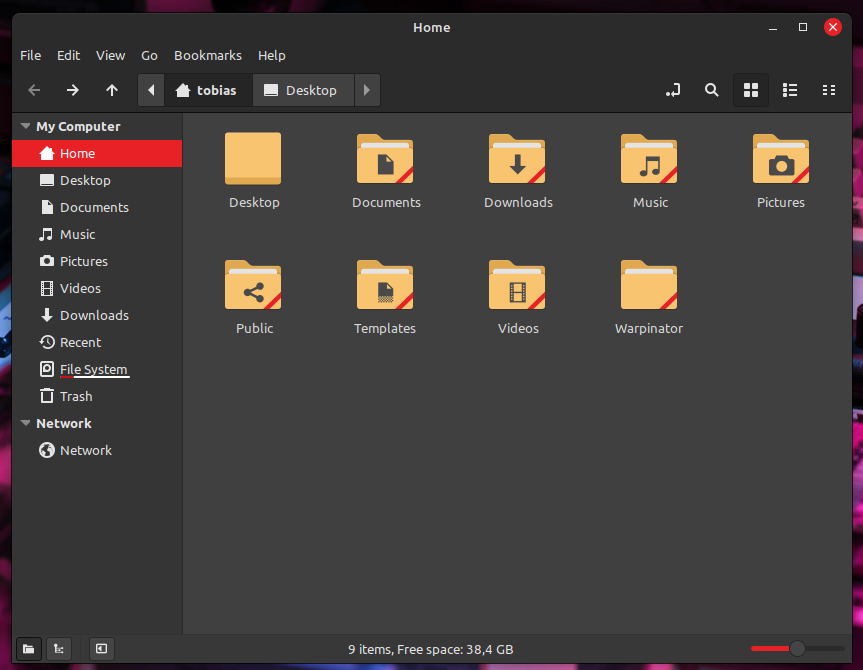863x670 pixels.
Task: Select the Warpinator folder icon
Action: (649, 285)
